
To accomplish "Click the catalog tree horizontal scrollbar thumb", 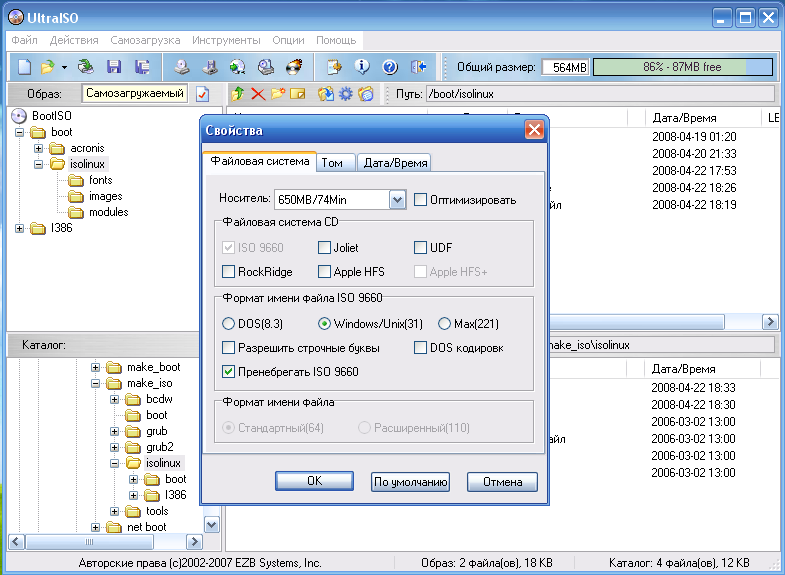I will (89, 542).
